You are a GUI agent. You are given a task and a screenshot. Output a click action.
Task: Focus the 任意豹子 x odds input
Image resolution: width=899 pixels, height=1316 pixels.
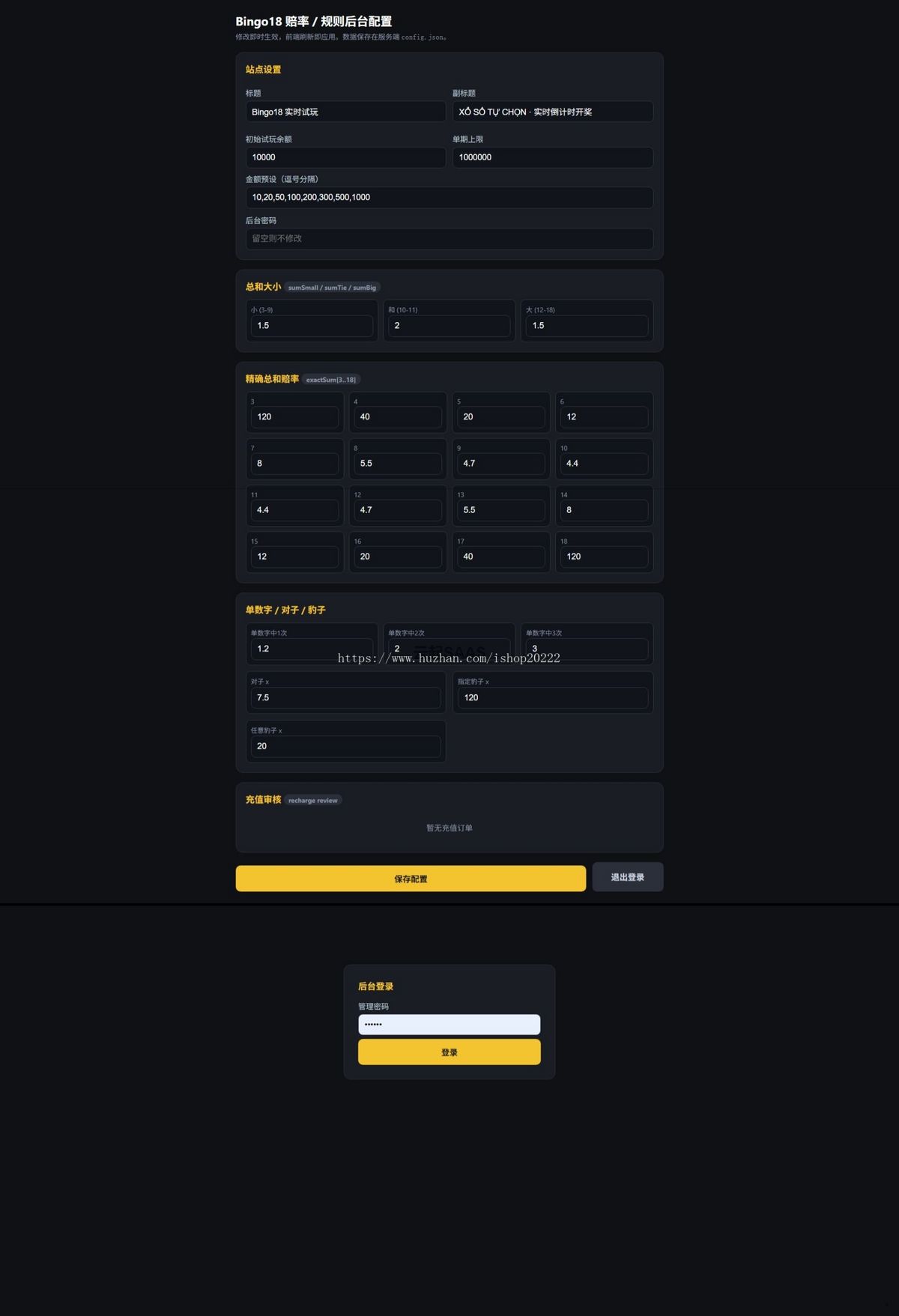[345, 746]
